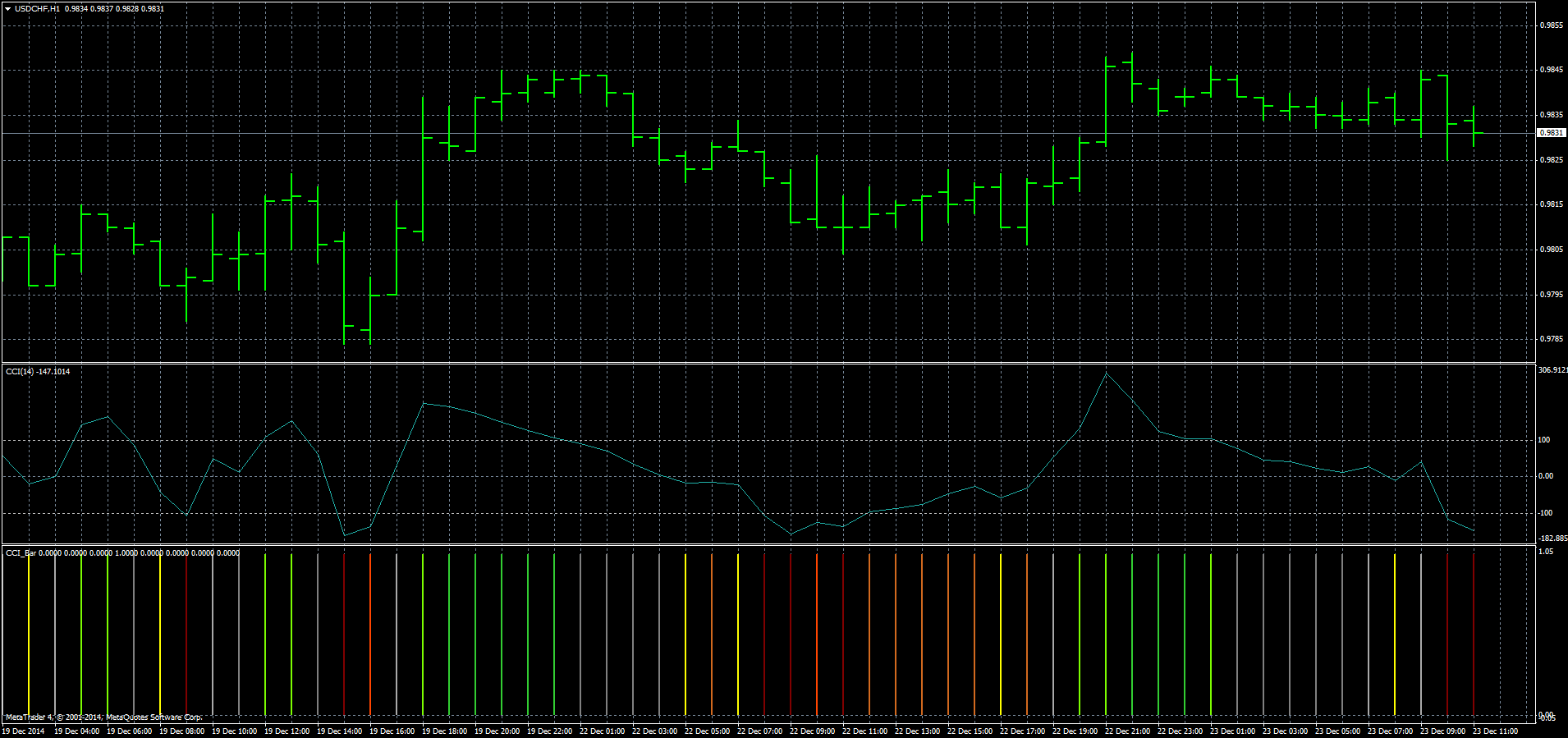The image size is (1568, 738).
Task: Click the 22 Dec 17:00 time label
Action: [x=1022, y=731]
